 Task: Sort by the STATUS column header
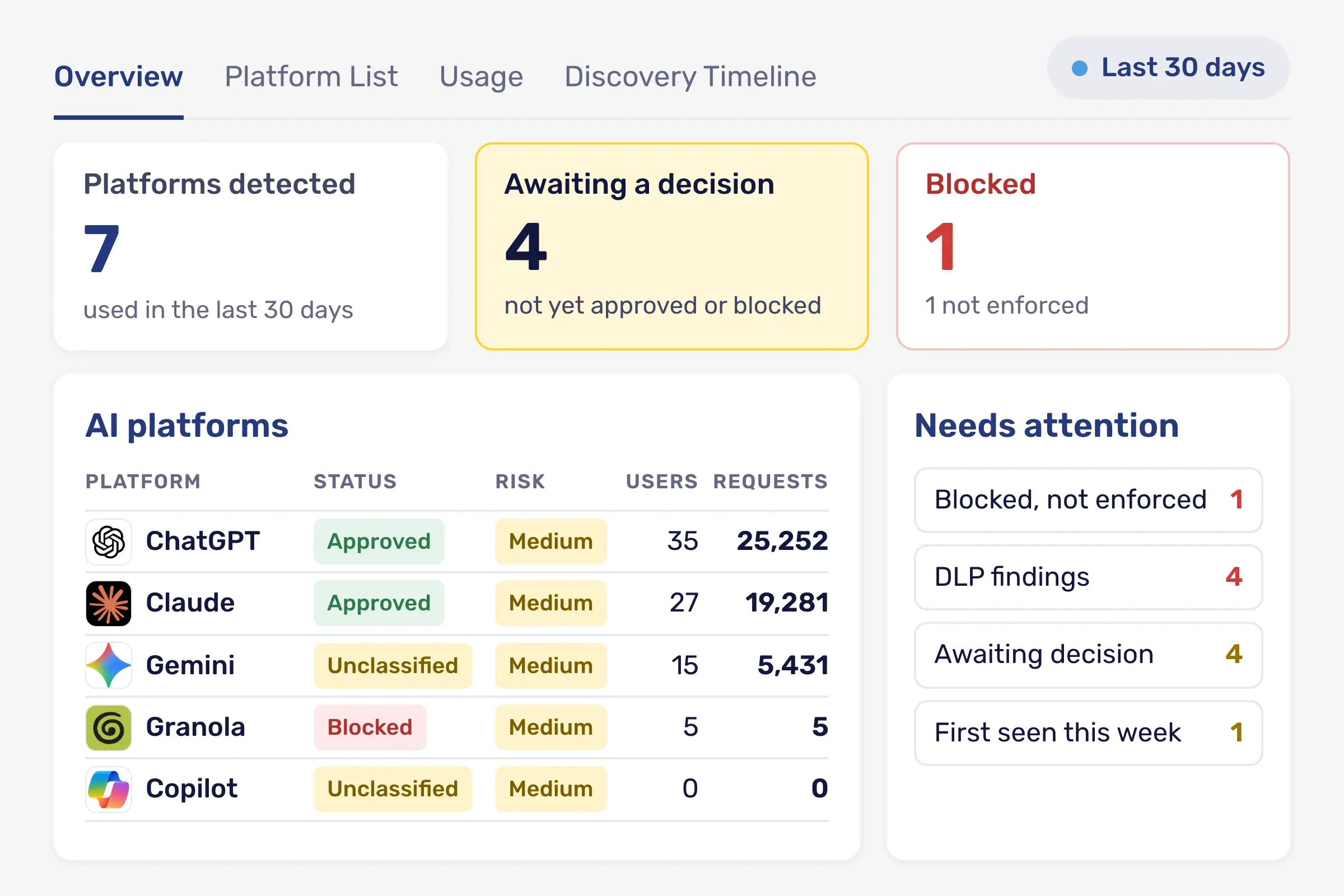click(355, 482)
